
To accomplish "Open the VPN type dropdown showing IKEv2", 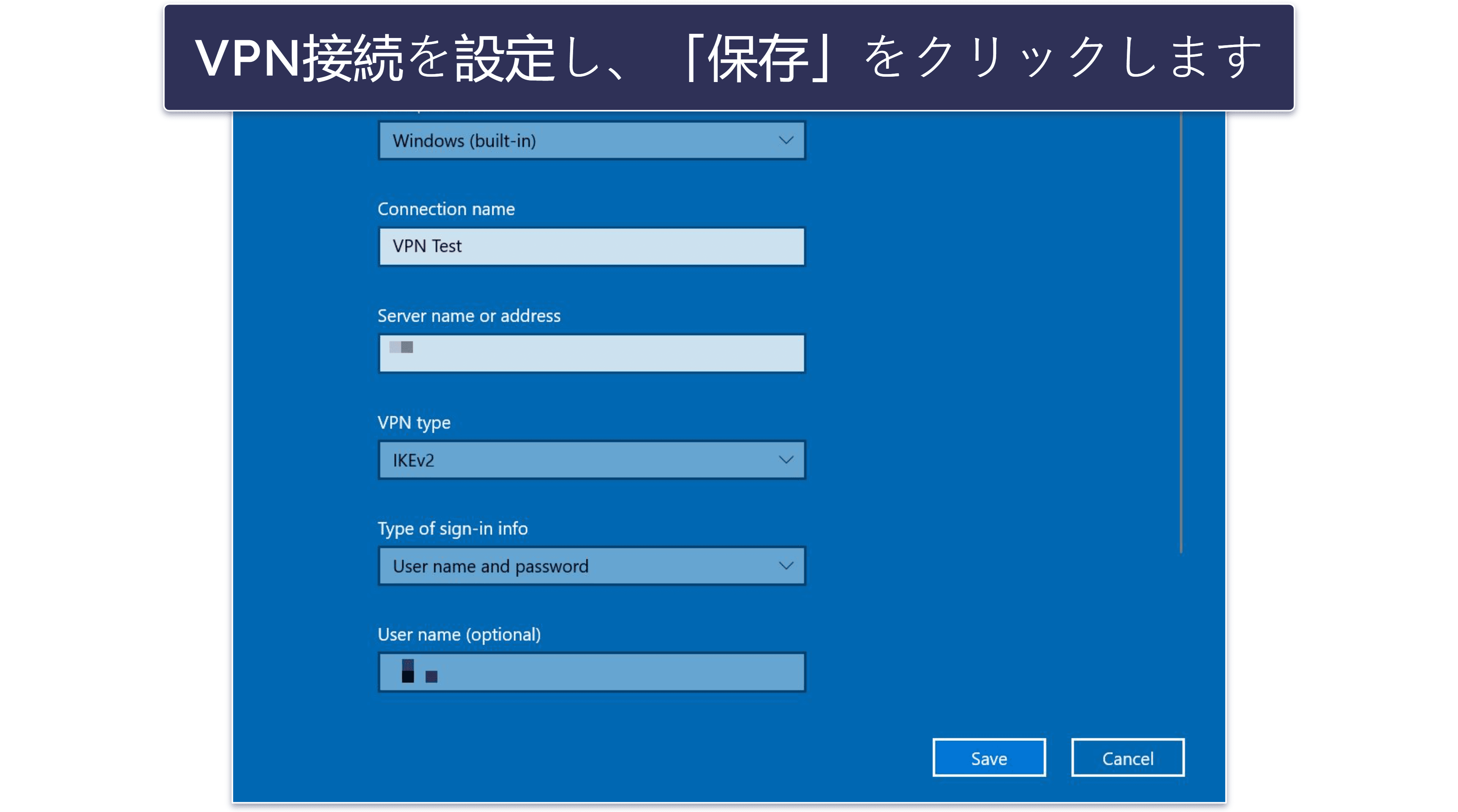I will pos(591,460).
